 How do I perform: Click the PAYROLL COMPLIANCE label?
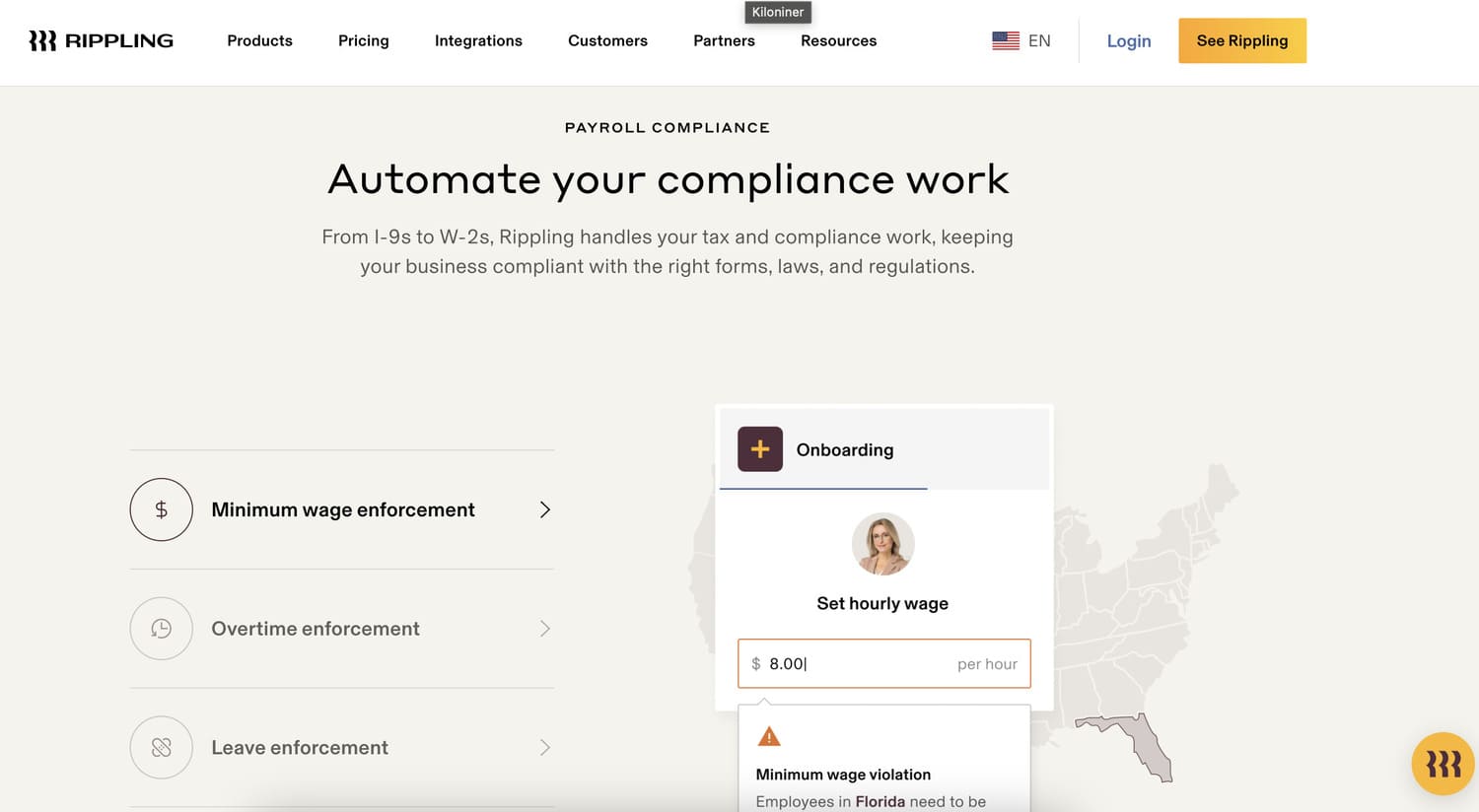coord(668,127)
